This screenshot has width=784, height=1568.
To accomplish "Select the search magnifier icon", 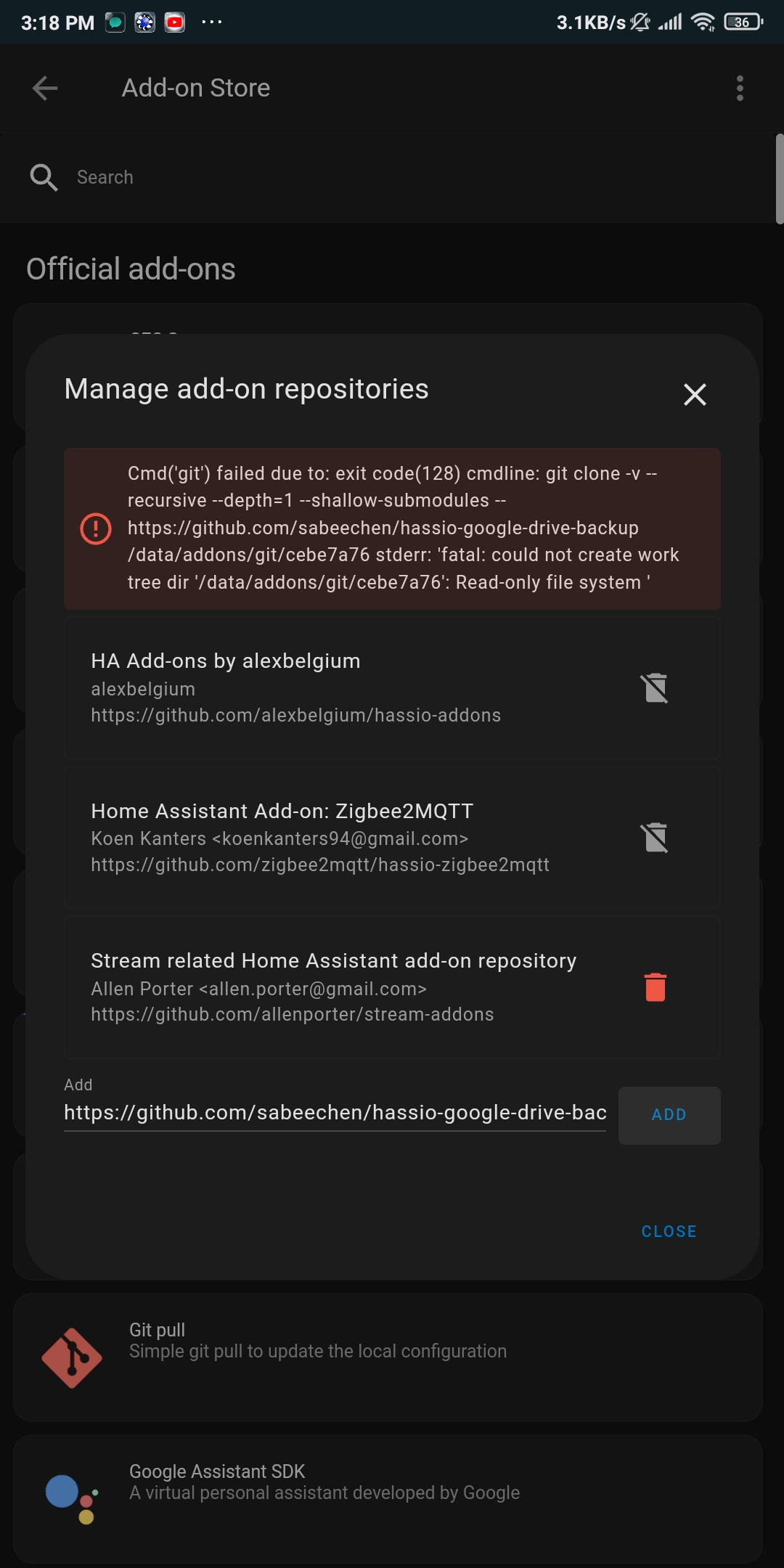I will click(44, 176).
